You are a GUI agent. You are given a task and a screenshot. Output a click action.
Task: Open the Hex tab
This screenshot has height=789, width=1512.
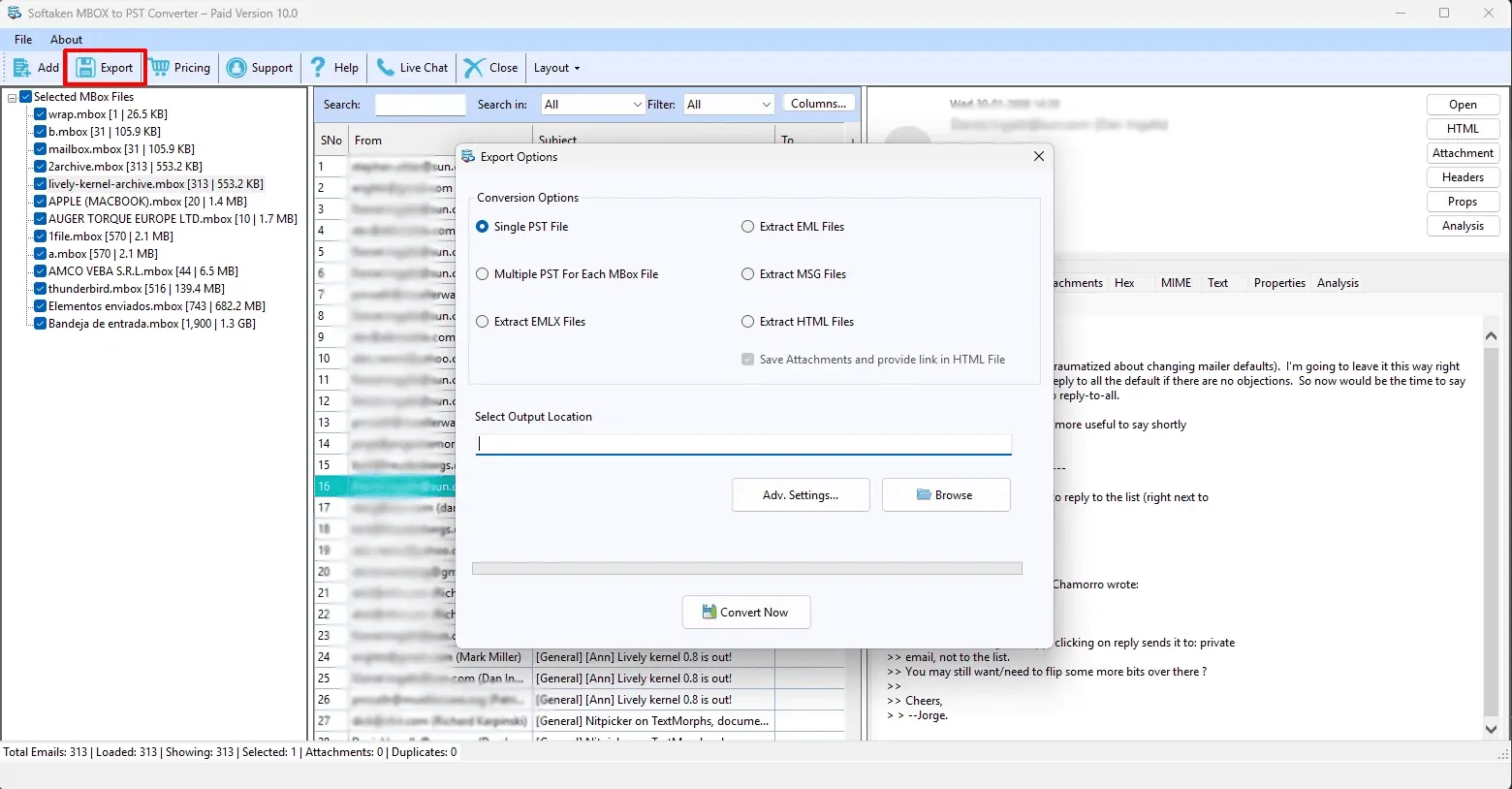pos(1124,283)
